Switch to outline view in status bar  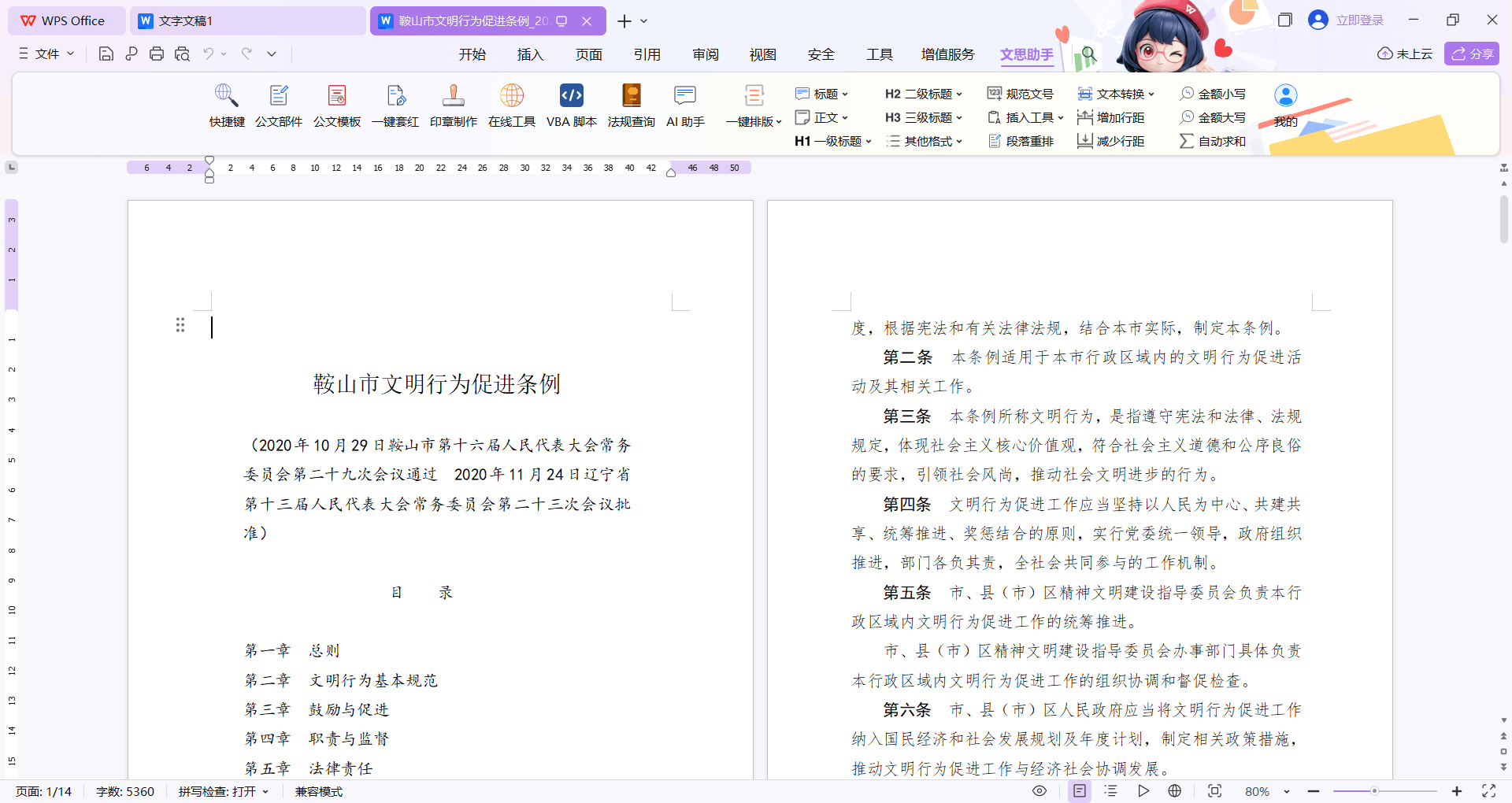(x=1110, y=791)
